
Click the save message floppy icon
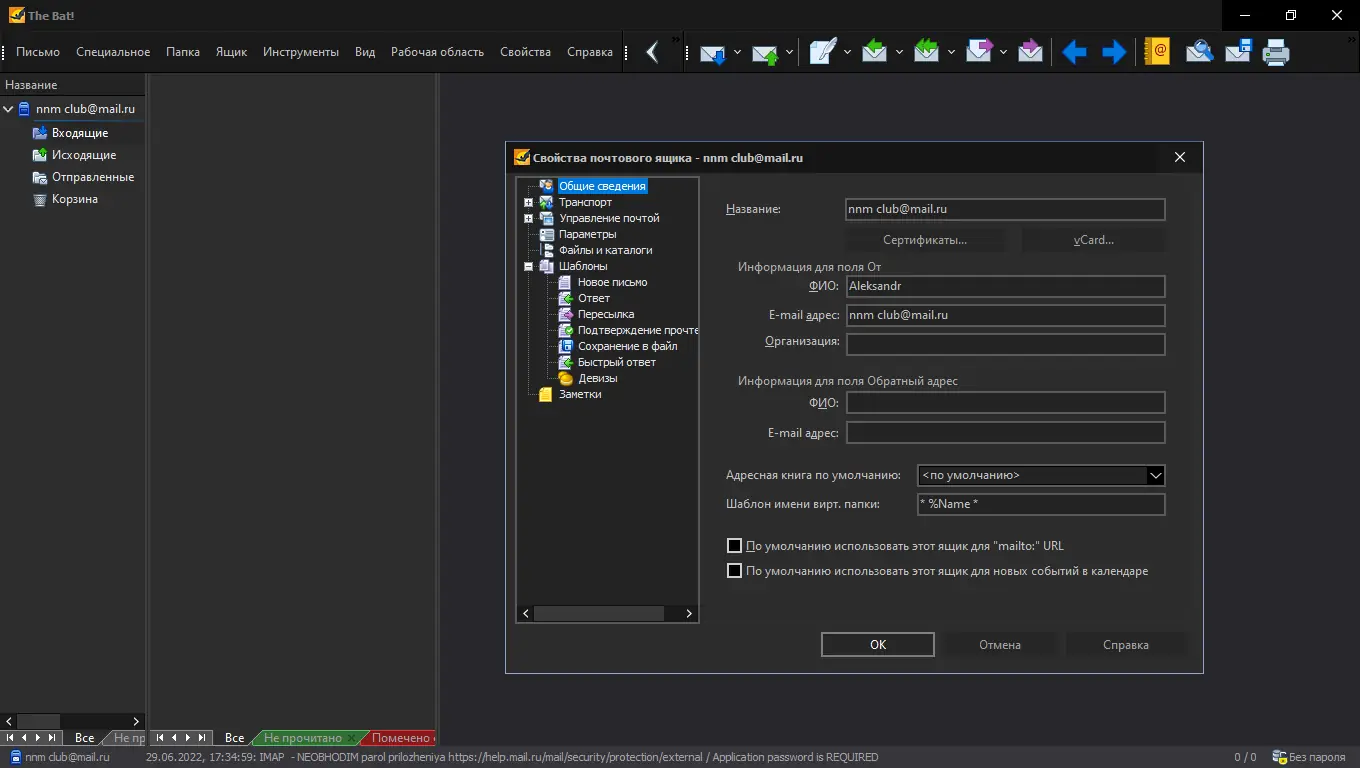pyautogui.click(x=1238, y=52)
